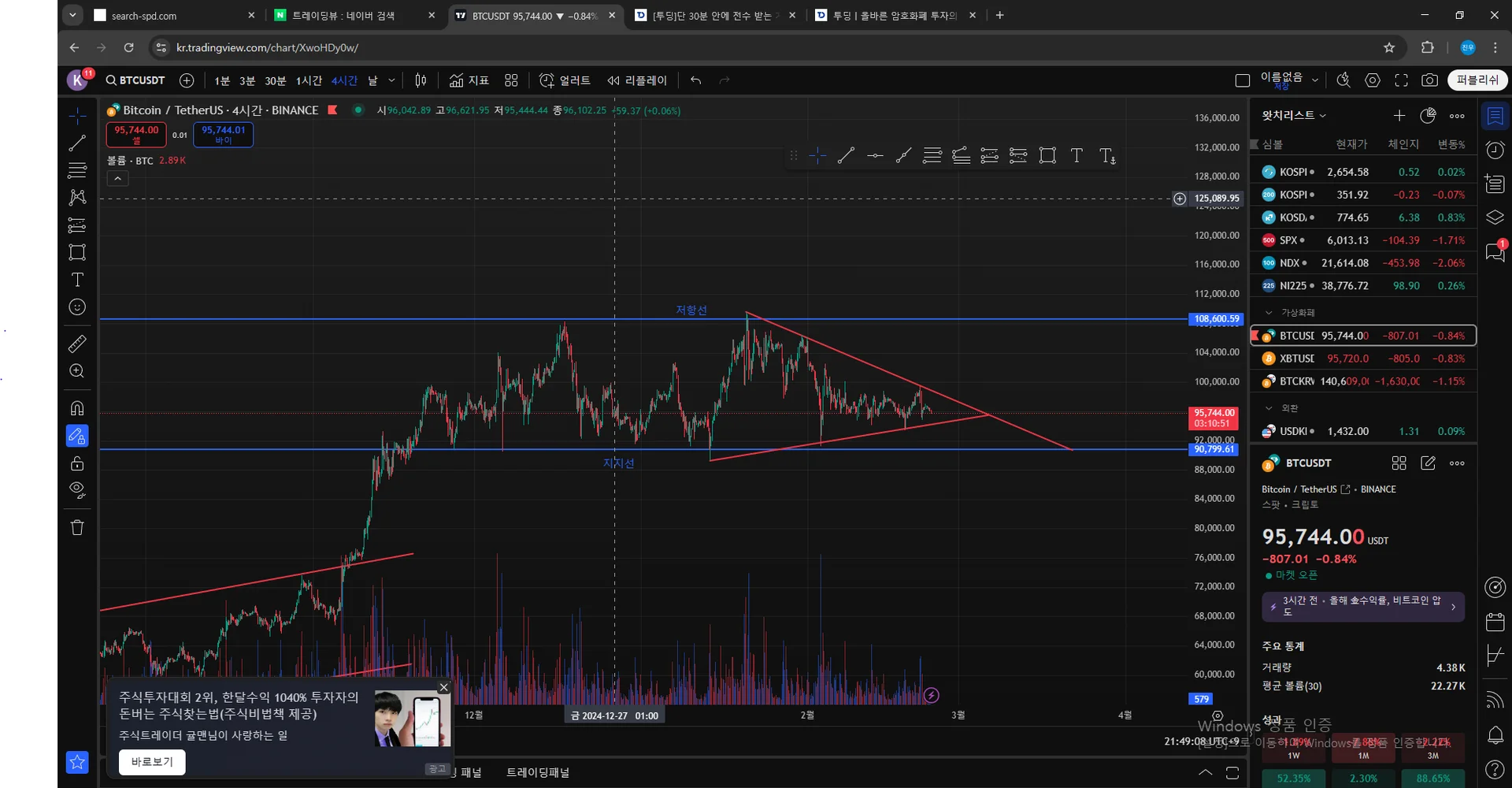Collapse the chart legend with the arrow button
Screen dimensions: 1512x788
point(117,179)
